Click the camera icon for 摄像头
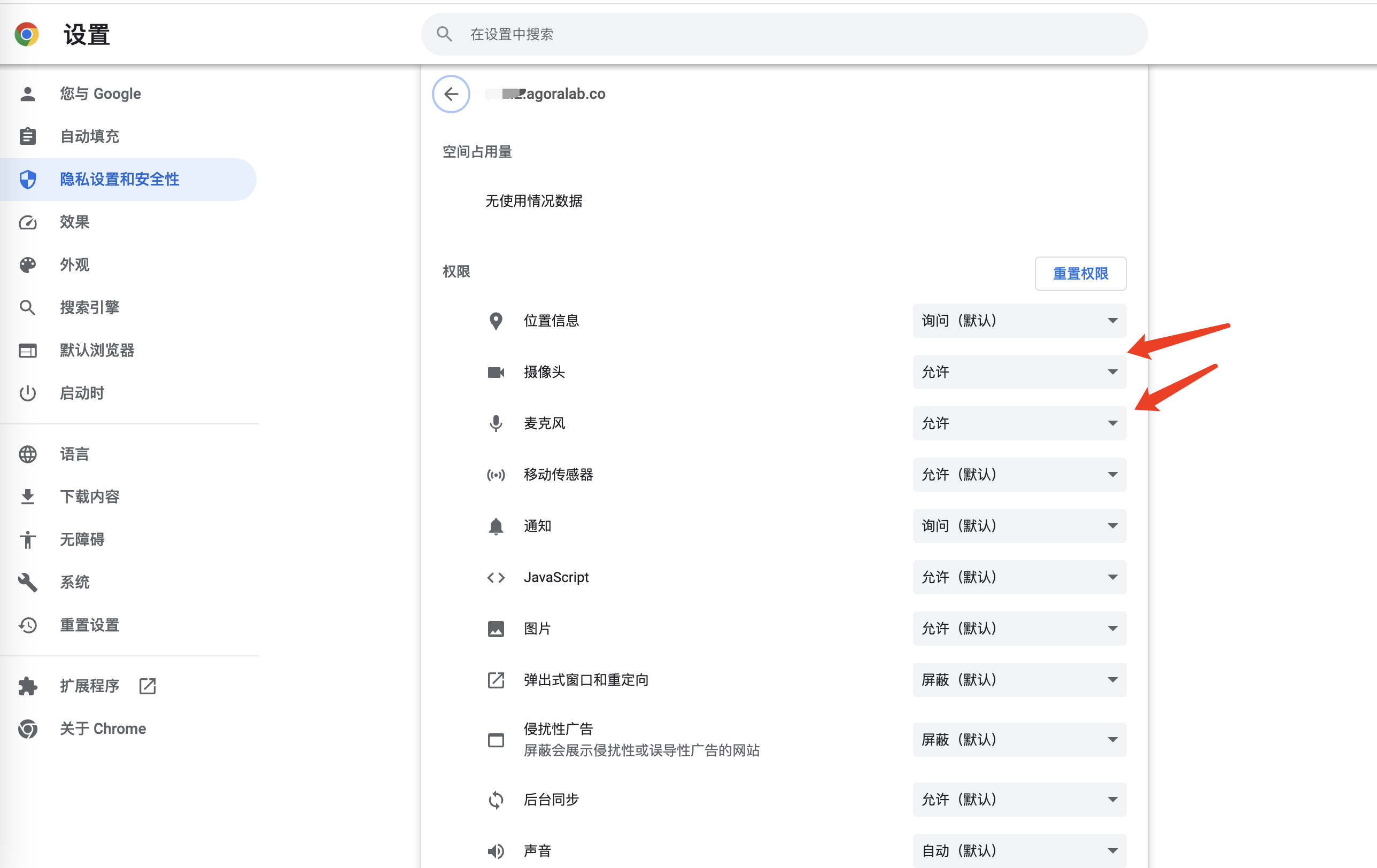 pos(496,372)
